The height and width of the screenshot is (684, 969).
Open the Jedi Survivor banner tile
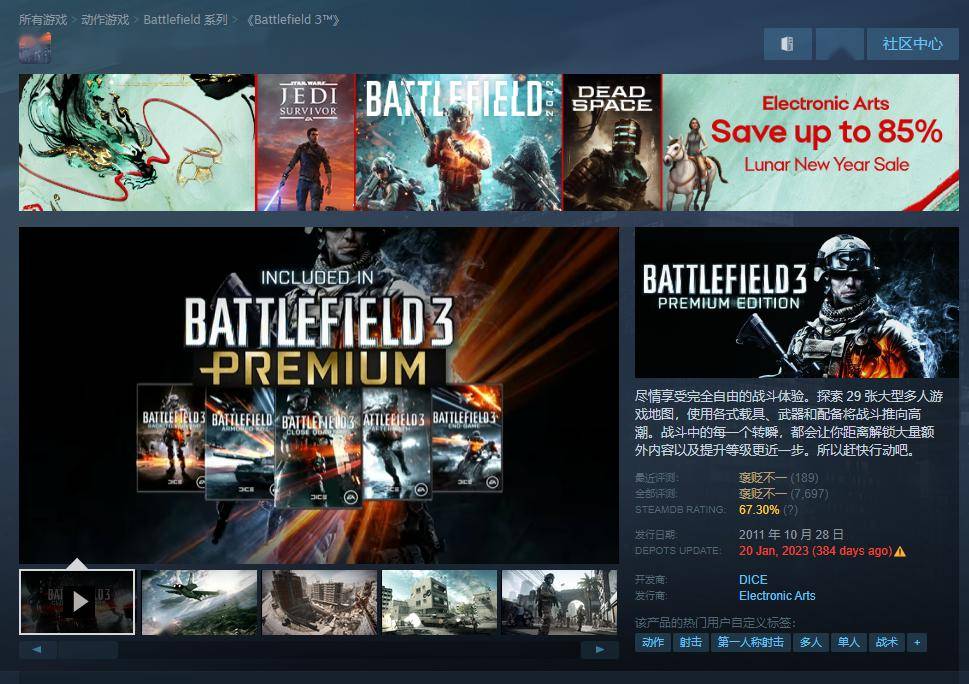pos(306,142)
